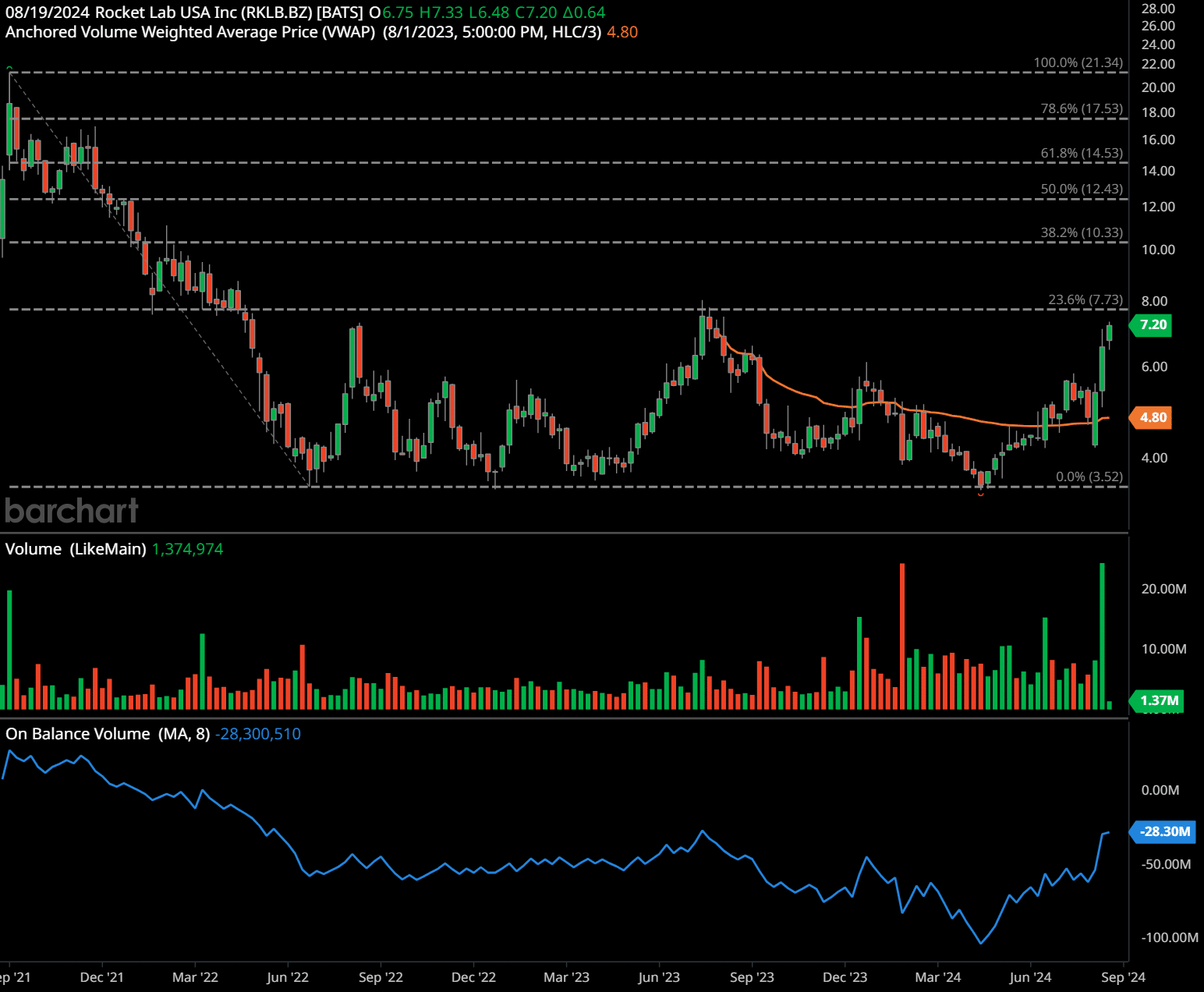1204x992 pixels.
Task: Click the close price value C7.20
Action: pyautogui.click(x=536, y=12)
